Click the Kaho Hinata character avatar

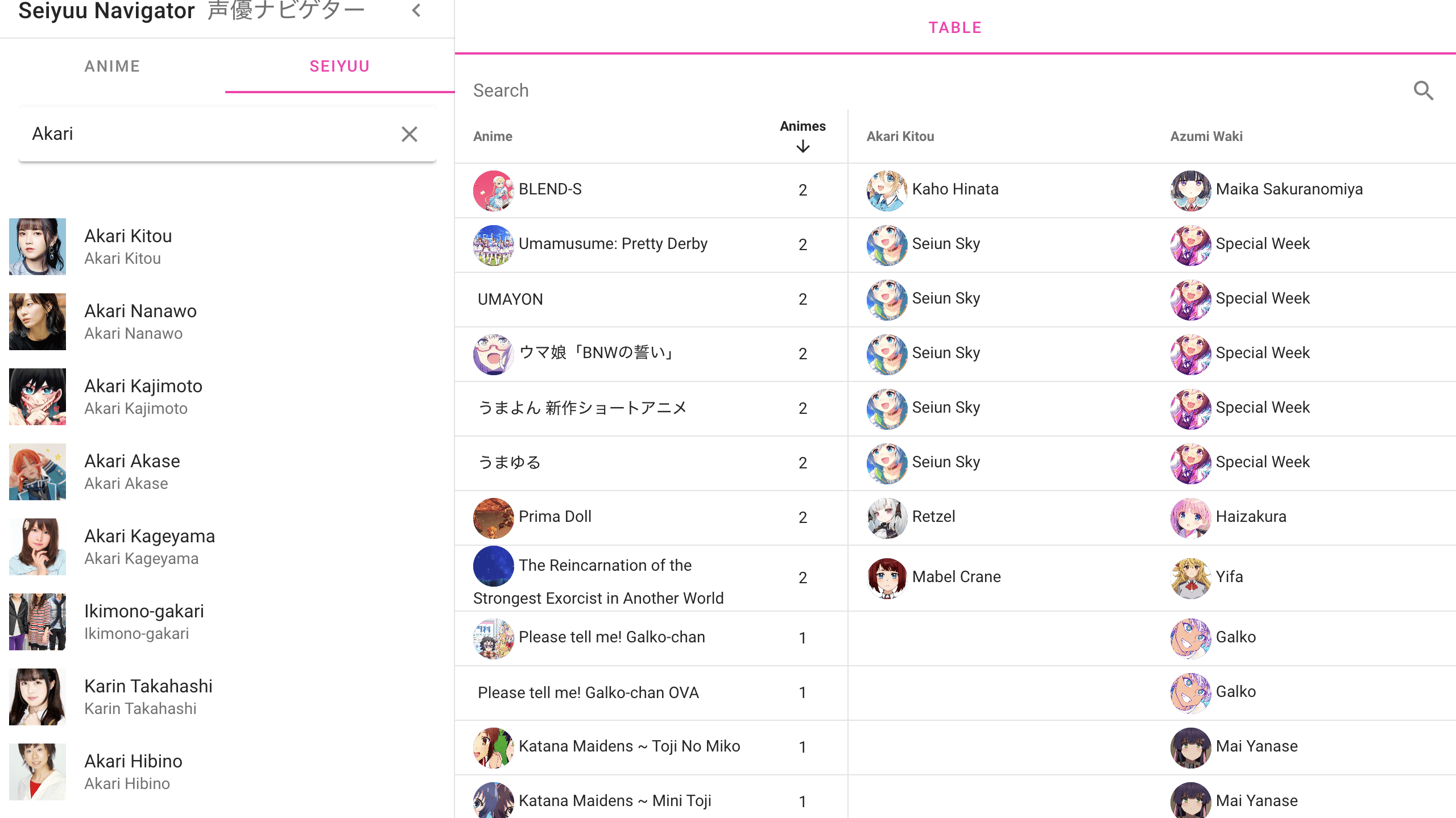887,190
